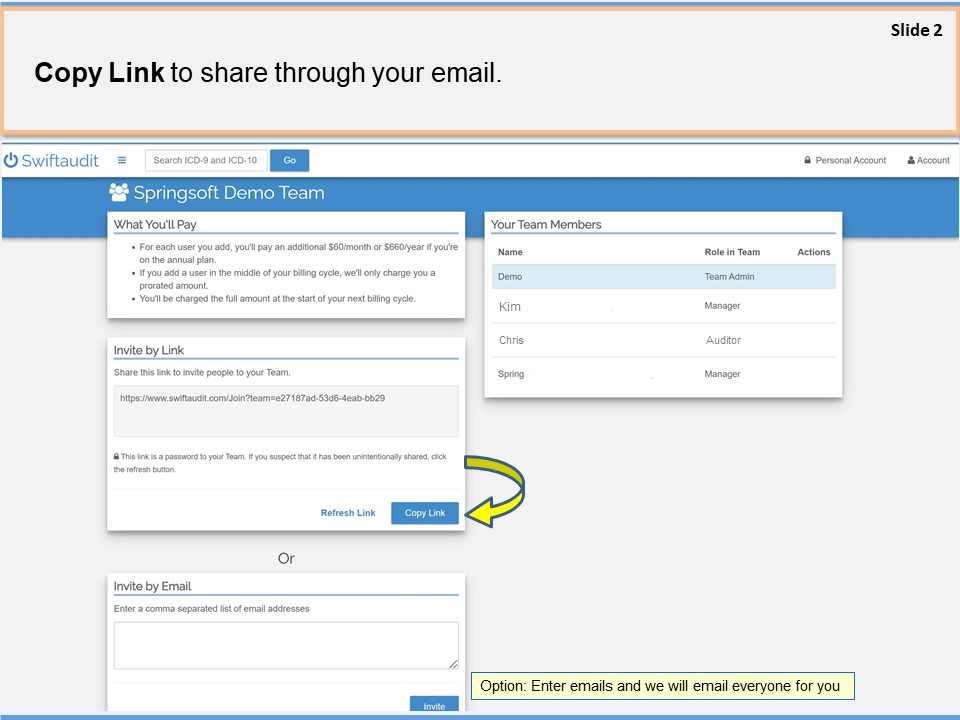Select the Demo Team Admin row
This screenshot has width=960, height=720.
663,277
